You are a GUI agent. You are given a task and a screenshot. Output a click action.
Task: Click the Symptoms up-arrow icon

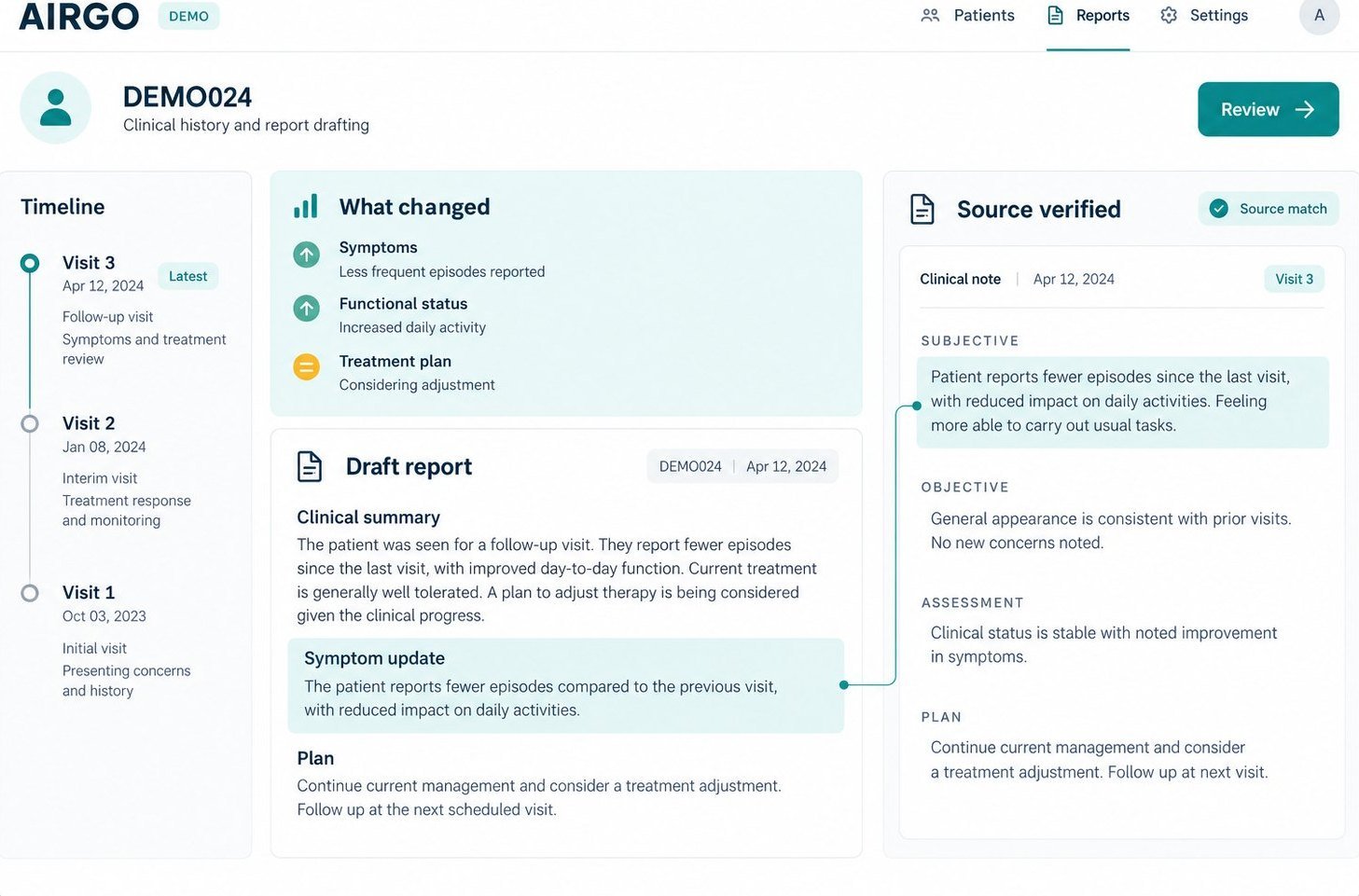[306, 255]
